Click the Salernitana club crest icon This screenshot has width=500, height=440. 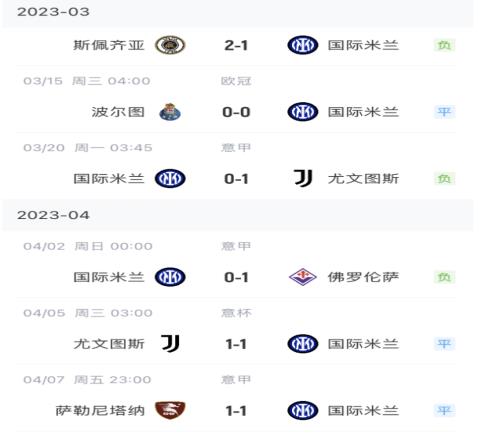[x=170, y=410]
